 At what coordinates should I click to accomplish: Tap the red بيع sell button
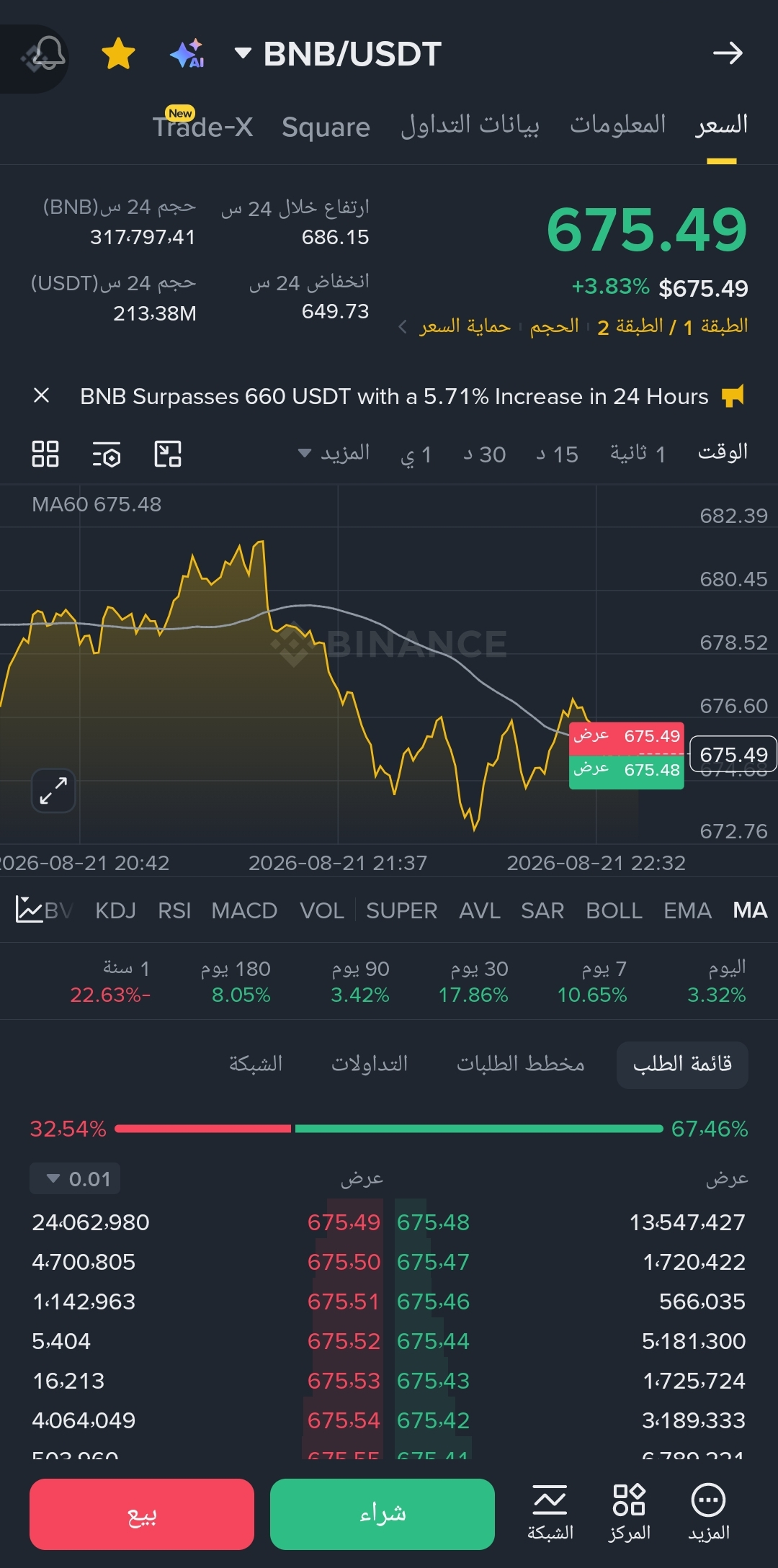coord(142,1514)
